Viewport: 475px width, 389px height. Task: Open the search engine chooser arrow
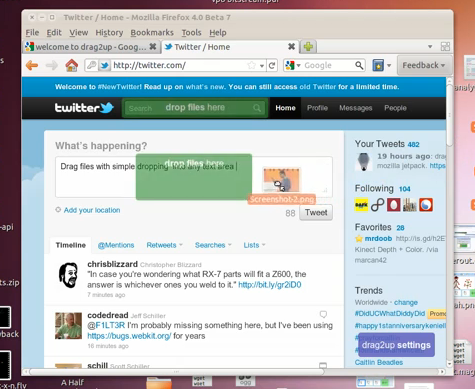298,65
